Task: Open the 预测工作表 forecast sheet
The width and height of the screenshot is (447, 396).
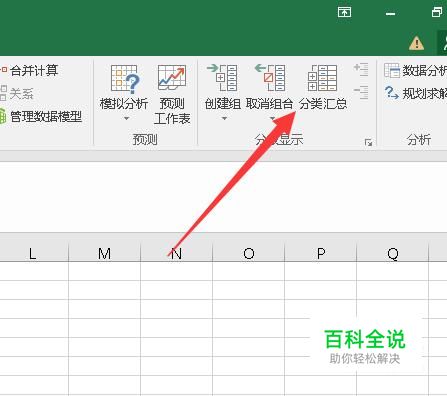Action: tap(172, 95)
